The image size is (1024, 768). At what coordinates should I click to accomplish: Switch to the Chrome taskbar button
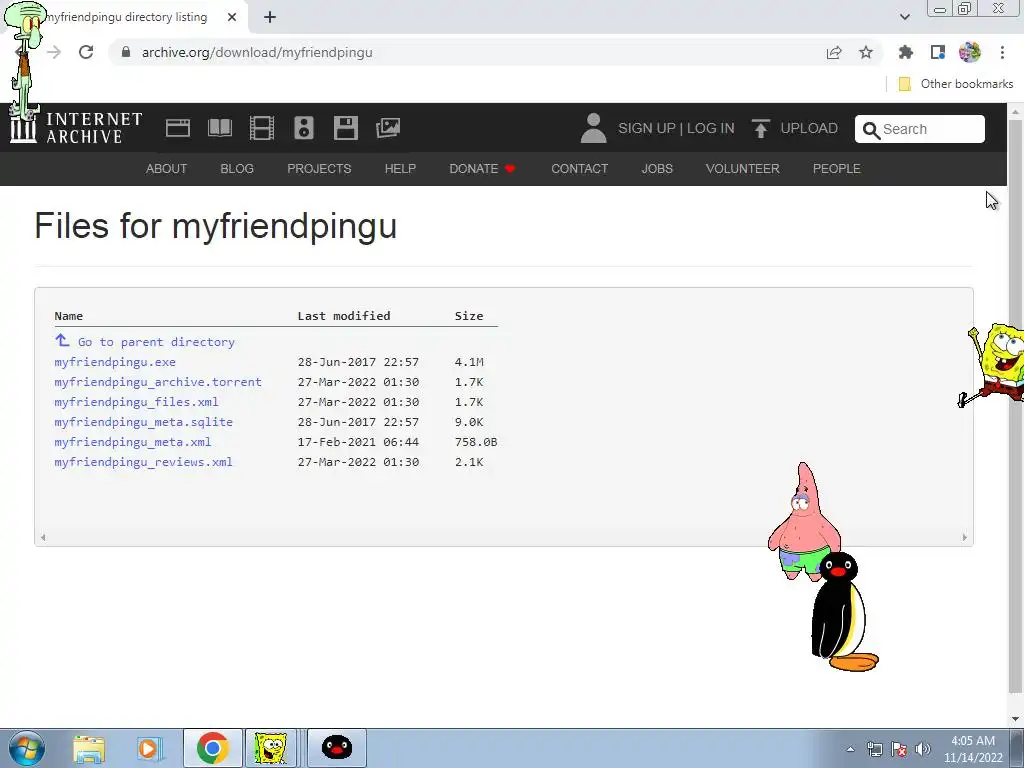tap(212, 748)
